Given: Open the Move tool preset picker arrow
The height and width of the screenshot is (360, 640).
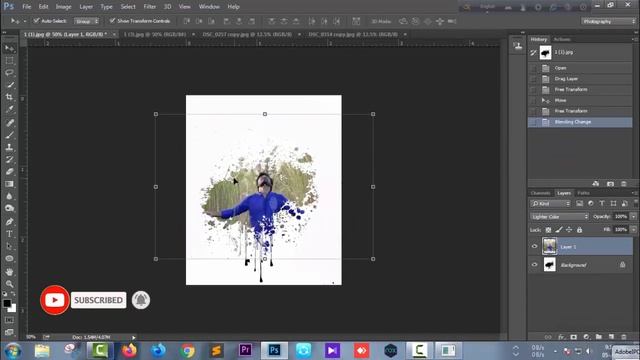Looking at the screenshot, I should point(24,21).
